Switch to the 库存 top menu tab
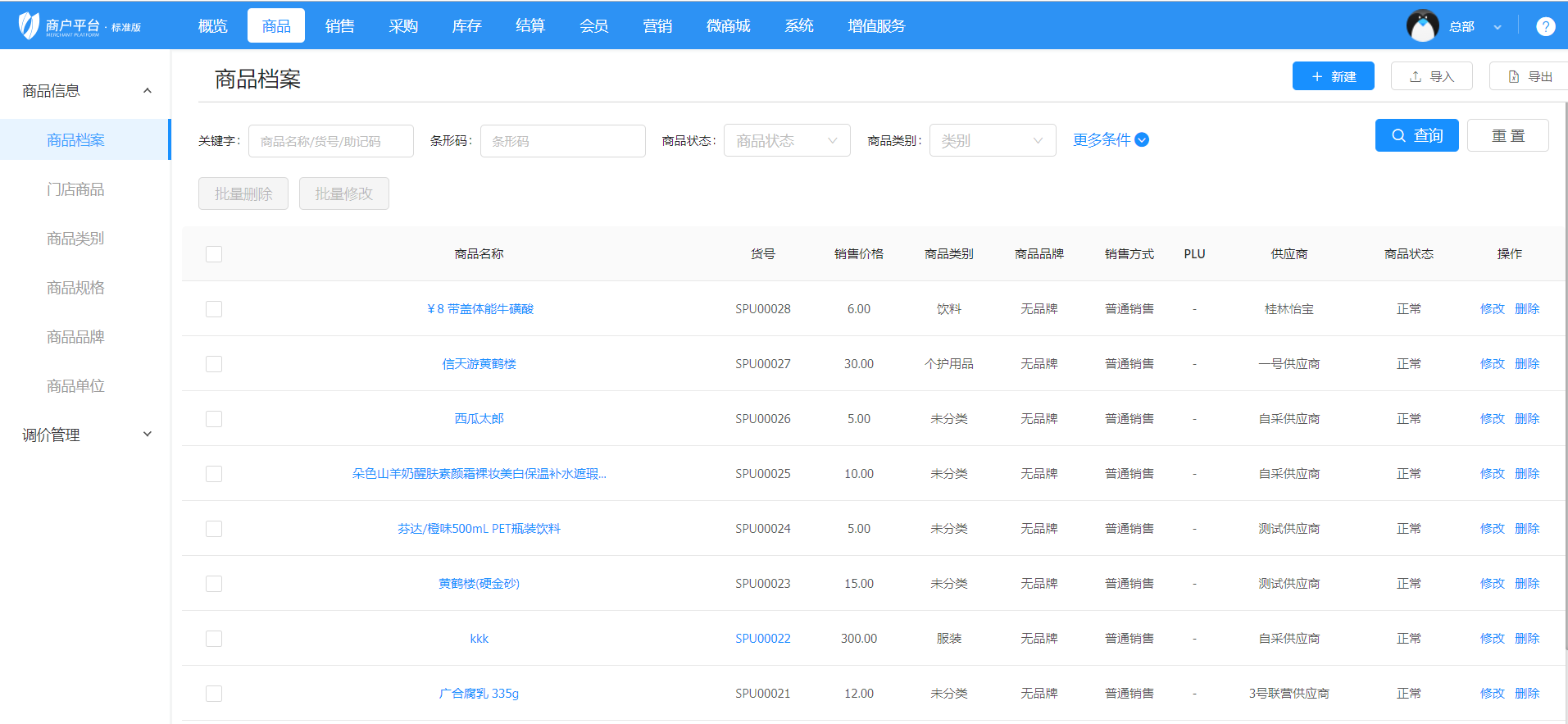Image resolution: width=1568 pixels, height=724 pixels. click(x=466, y=26)
